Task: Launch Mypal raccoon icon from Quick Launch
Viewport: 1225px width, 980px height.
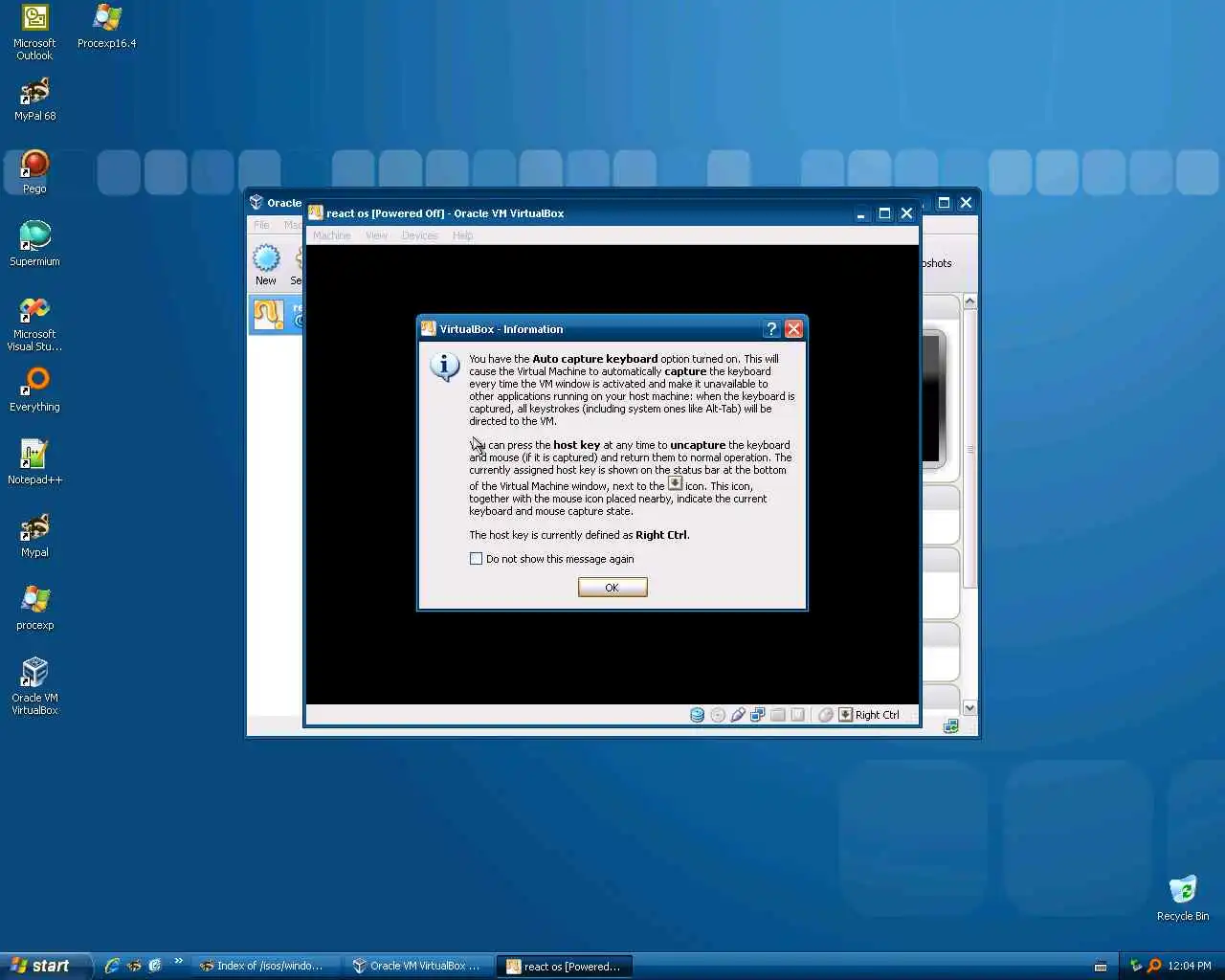Action: [x=134, y=966]
